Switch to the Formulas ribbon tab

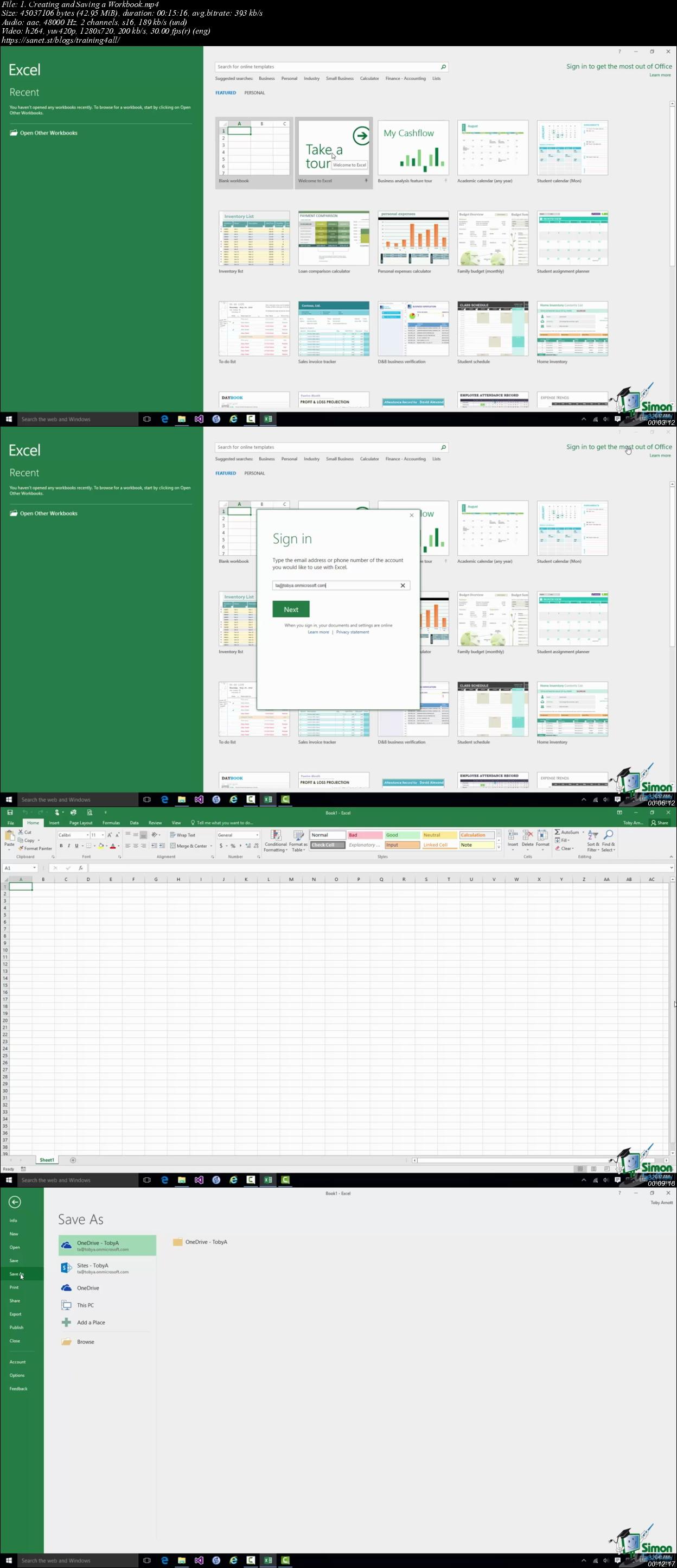111,822
